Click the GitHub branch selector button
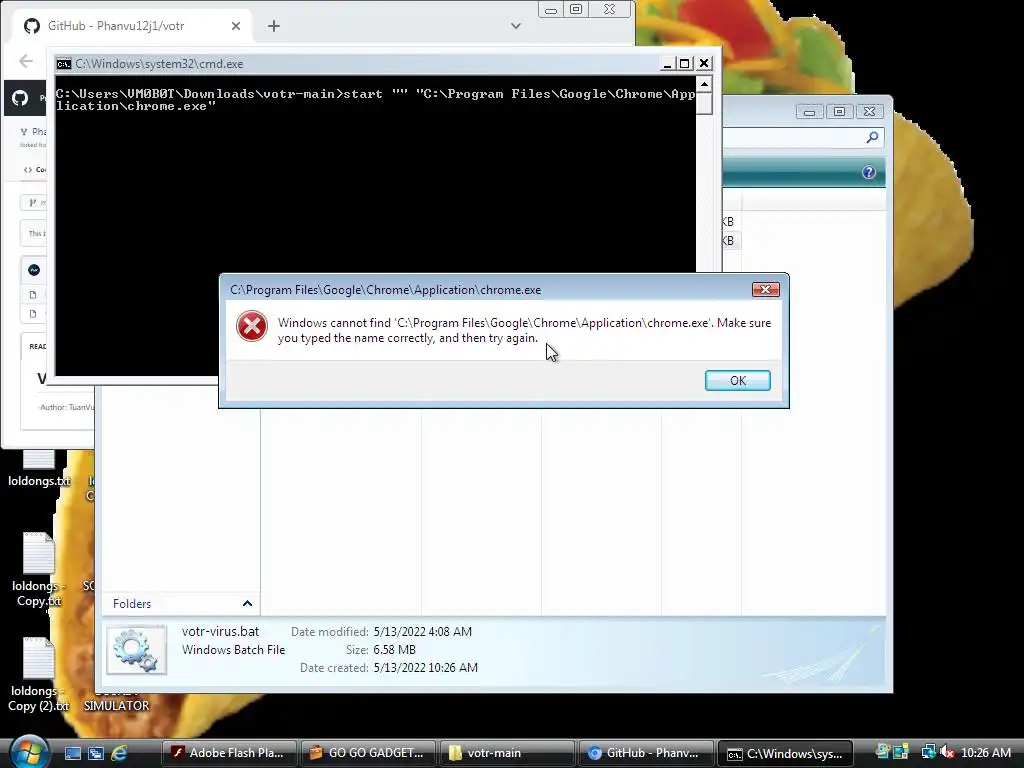Screen dimensions: 1024x768 (x=33, y=202)
